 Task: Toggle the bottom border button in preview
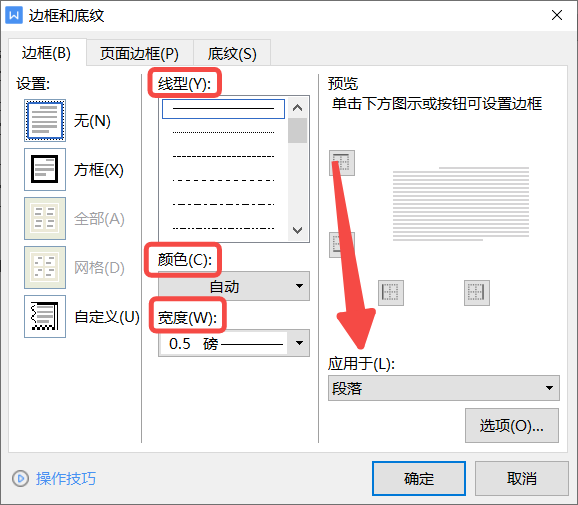click(342, 245)
